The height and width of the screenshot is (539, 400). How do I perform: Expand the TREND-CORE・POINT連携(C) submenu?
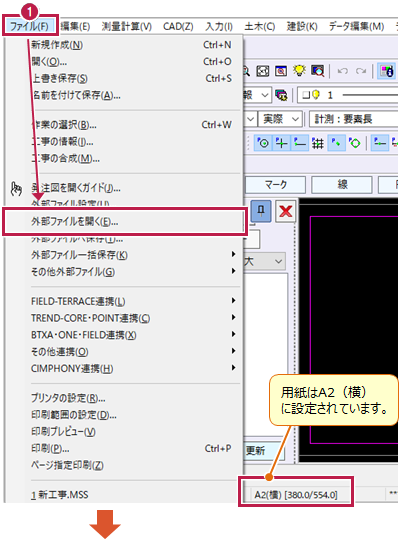233,317
